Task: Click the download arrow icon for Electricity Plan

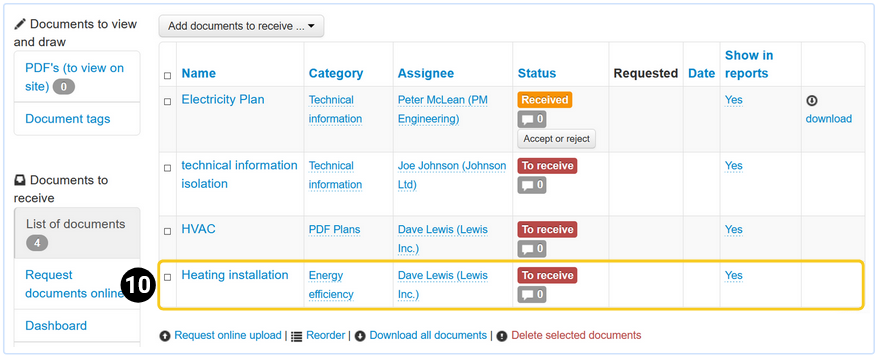Action: (x=812, y=101)
